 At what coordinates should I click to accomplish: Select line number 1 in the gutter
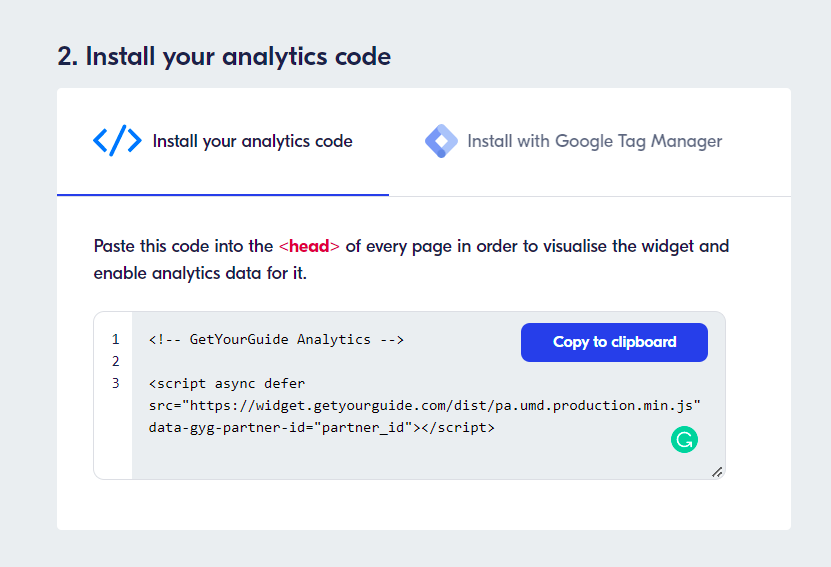(116, 339)
